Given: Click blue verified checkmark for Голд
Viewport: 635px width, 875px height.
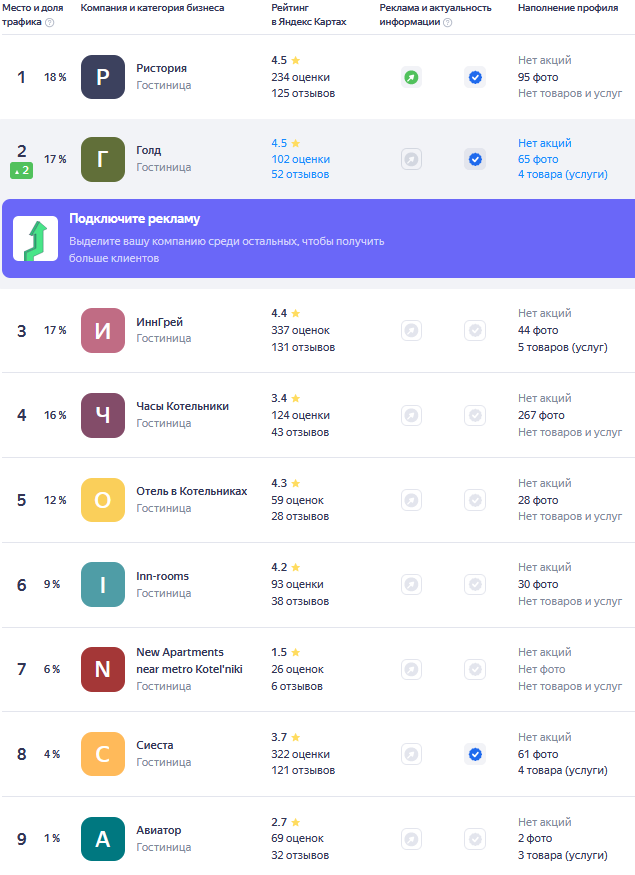Looking at the screenshot, I should [x=475, y=160].
